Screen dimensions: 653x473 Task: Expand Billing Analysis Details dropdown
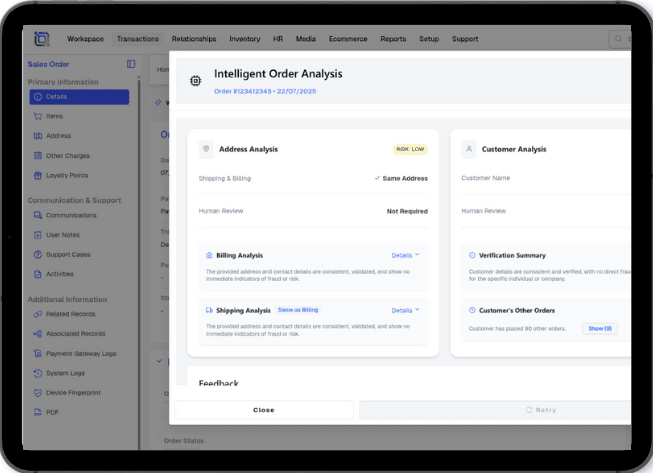(405, 255)
